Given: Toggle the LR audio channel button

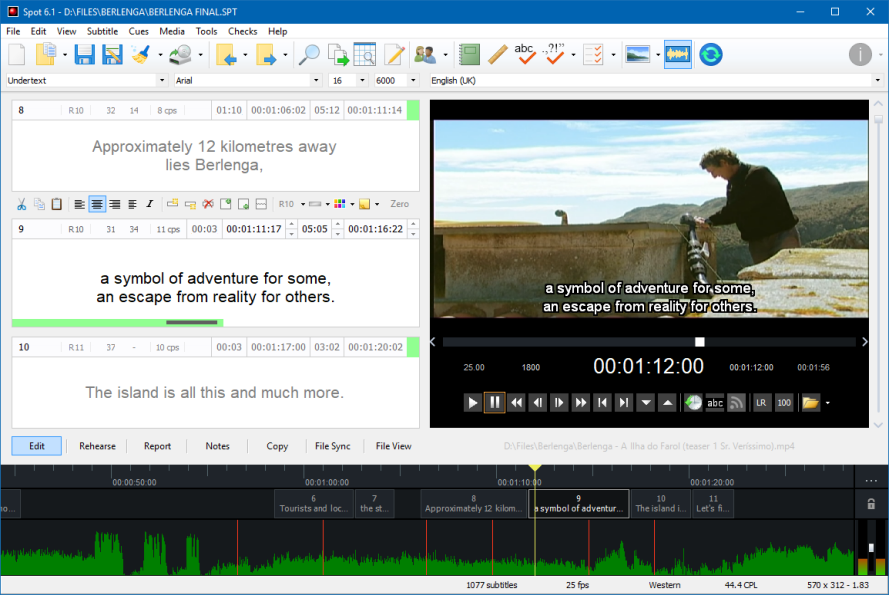Looking at the screenshot, I should 761,402.
